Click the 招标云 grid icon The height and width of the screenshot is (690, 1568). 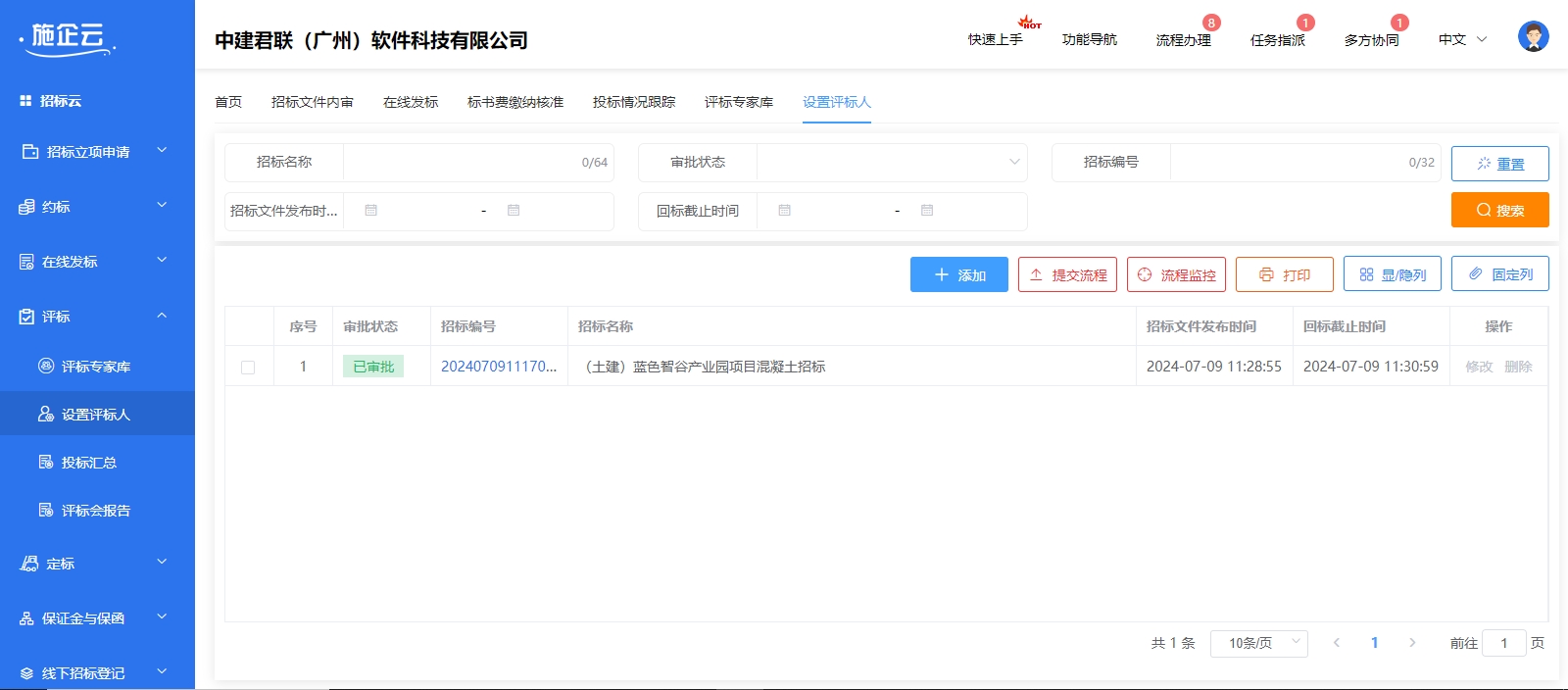tap(25, 101)
